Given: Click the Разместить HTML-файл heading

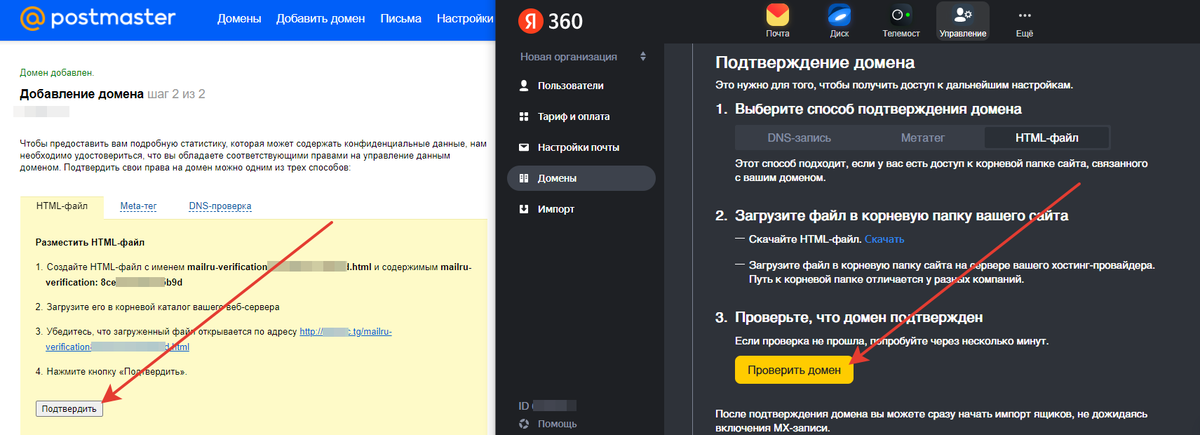Looking at the screenshot, I should point(90,242).
